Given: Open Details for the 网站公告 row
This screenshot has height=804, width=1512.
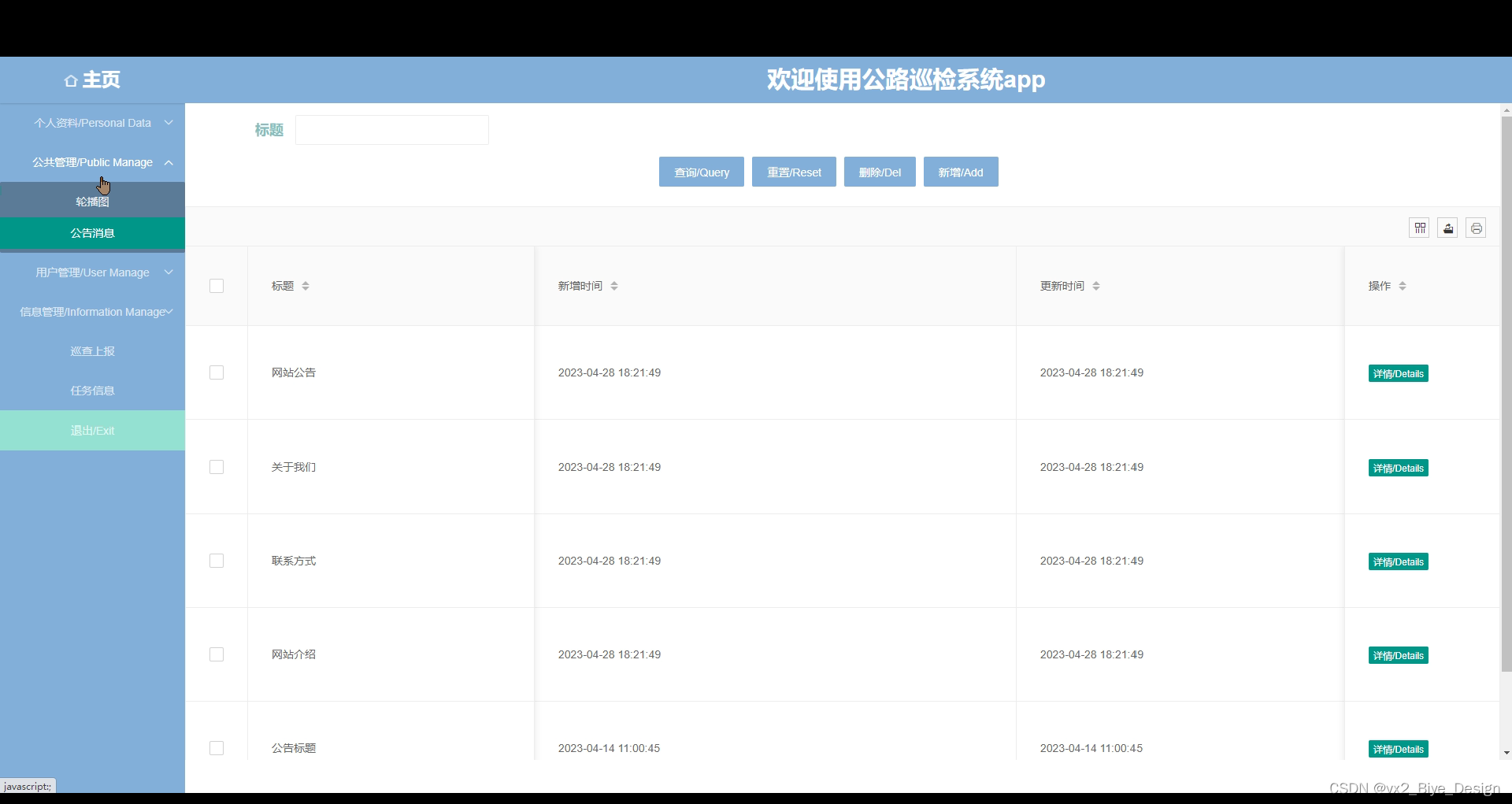Looking at the screenshot, I should click(1399, 373).
